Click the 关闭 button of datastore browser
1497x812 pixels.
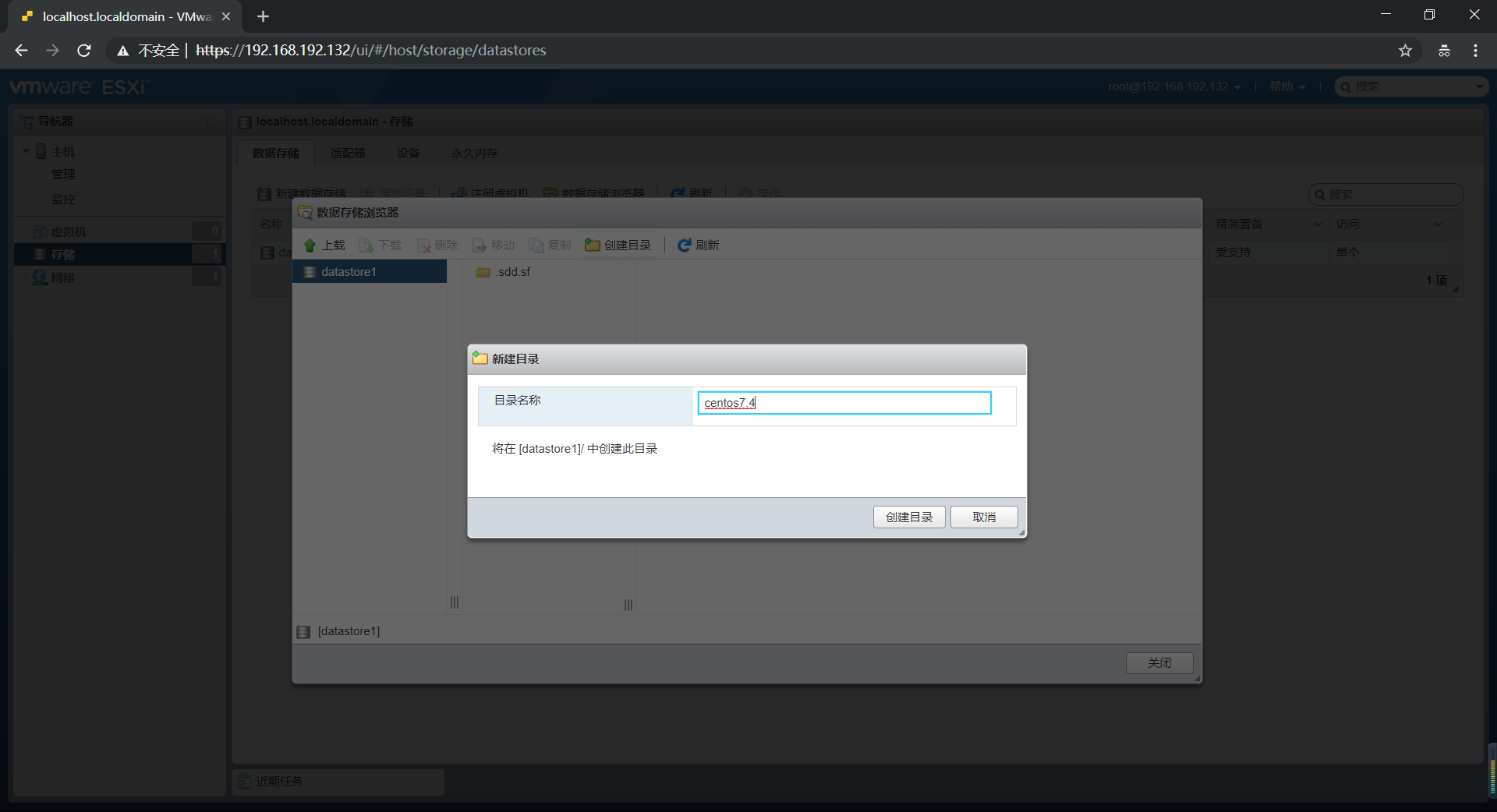[x=1159, y=663]
